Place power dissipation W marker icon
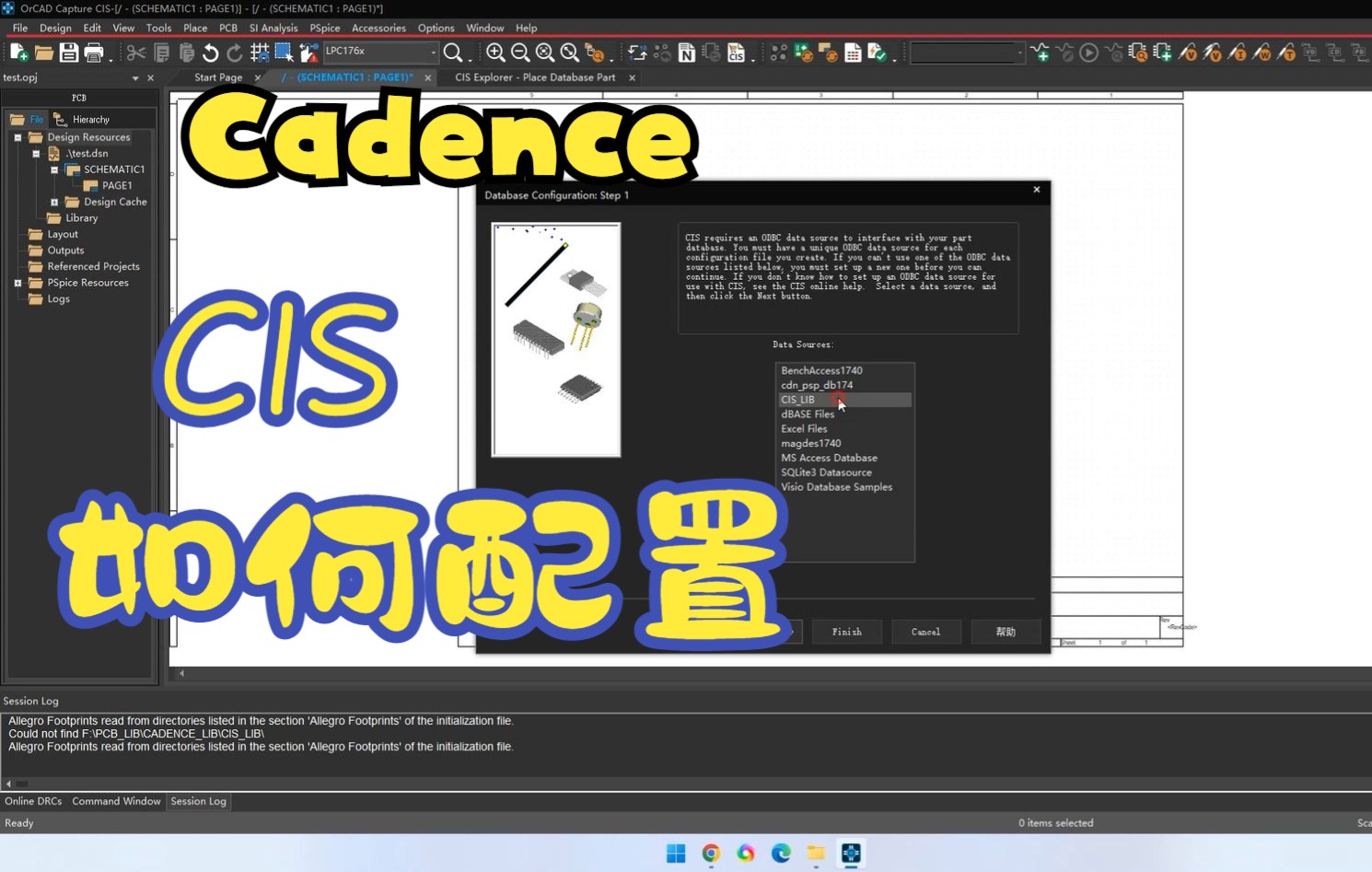1372x872 pixels. tap(1262, 53)
